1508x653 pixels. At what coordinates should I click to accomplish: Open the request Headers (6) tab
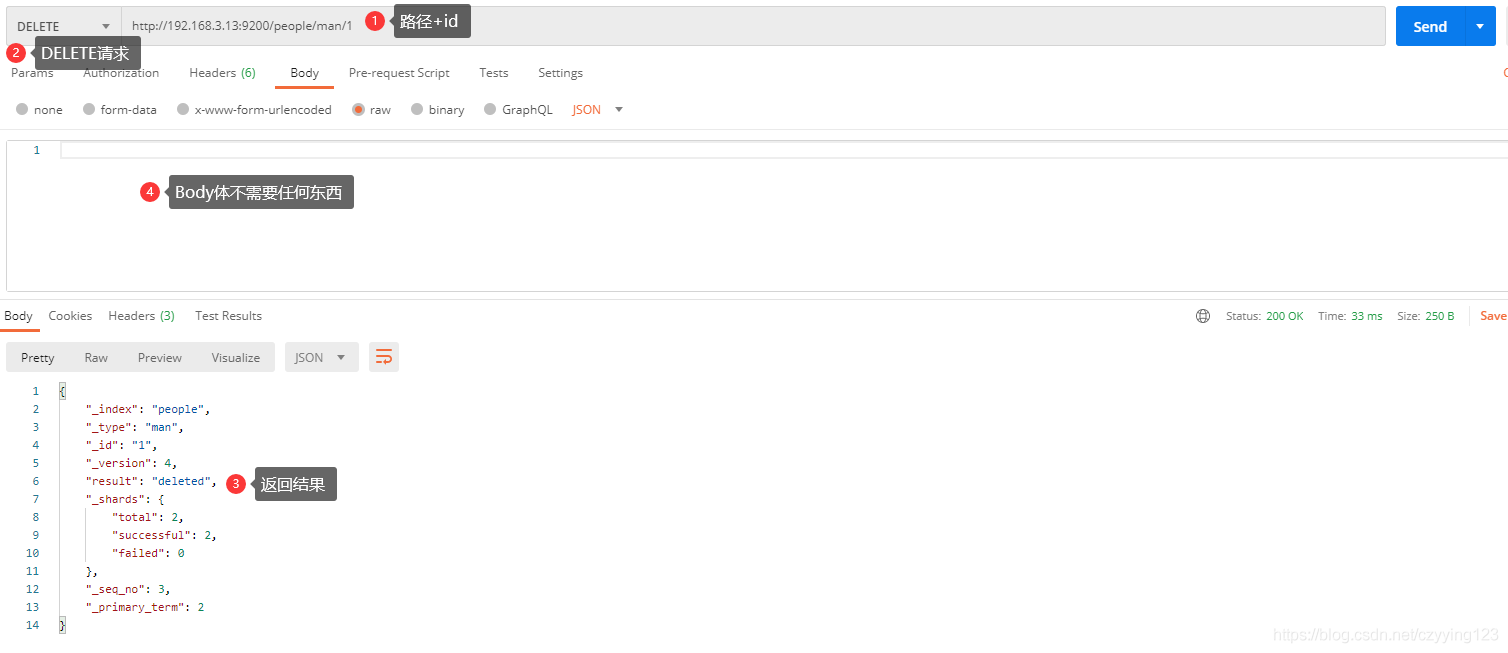222,73
